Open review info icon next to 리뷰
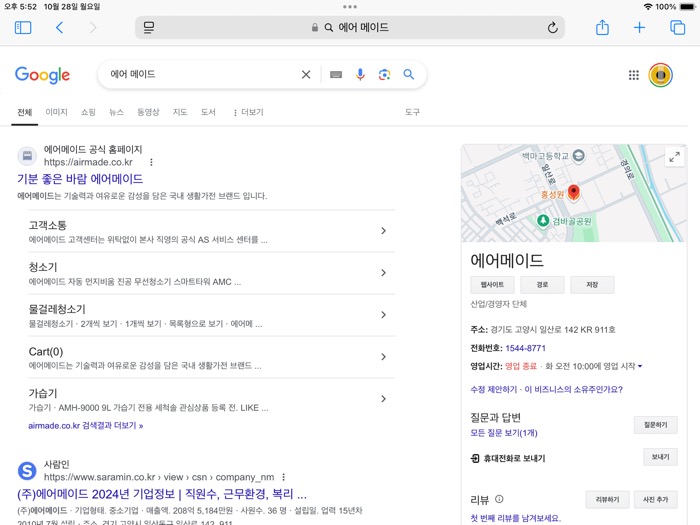 [499, 499]
